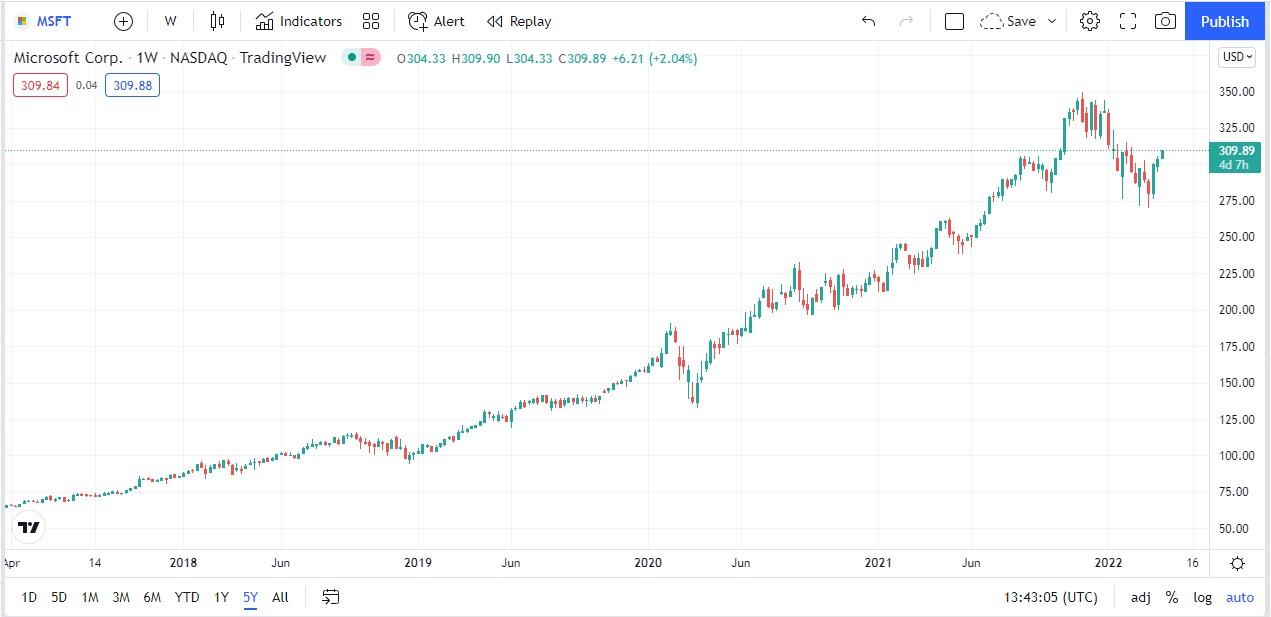
Task: Select the 1Y time range
Action: coord(221,597)
